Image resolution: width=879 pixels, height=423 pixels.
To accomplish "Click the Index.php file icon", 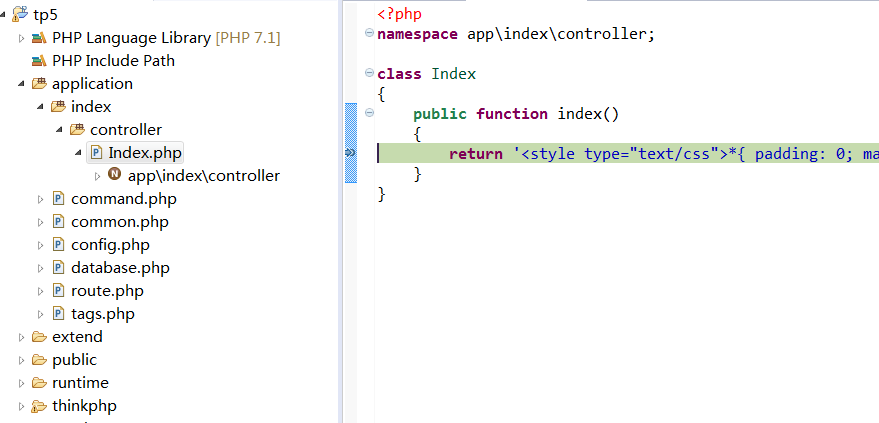I will pos(96,152).
